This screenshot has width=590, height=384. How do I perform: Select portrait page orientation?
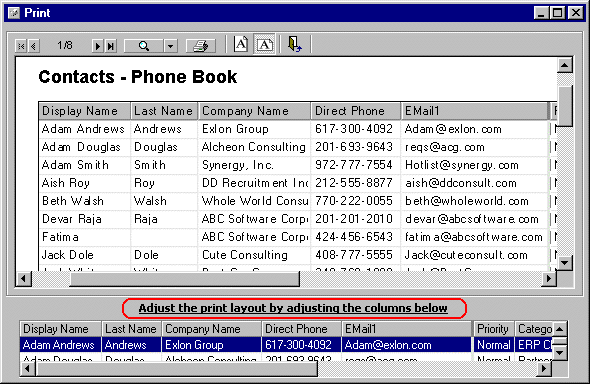pos(241,44)
